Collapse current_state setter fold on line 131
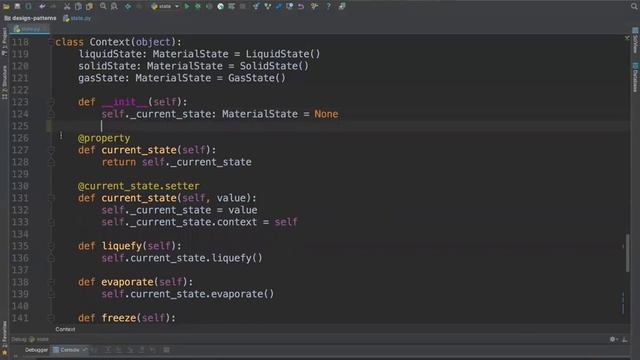Viewport: 640px width, 360px height. point(51,198)
